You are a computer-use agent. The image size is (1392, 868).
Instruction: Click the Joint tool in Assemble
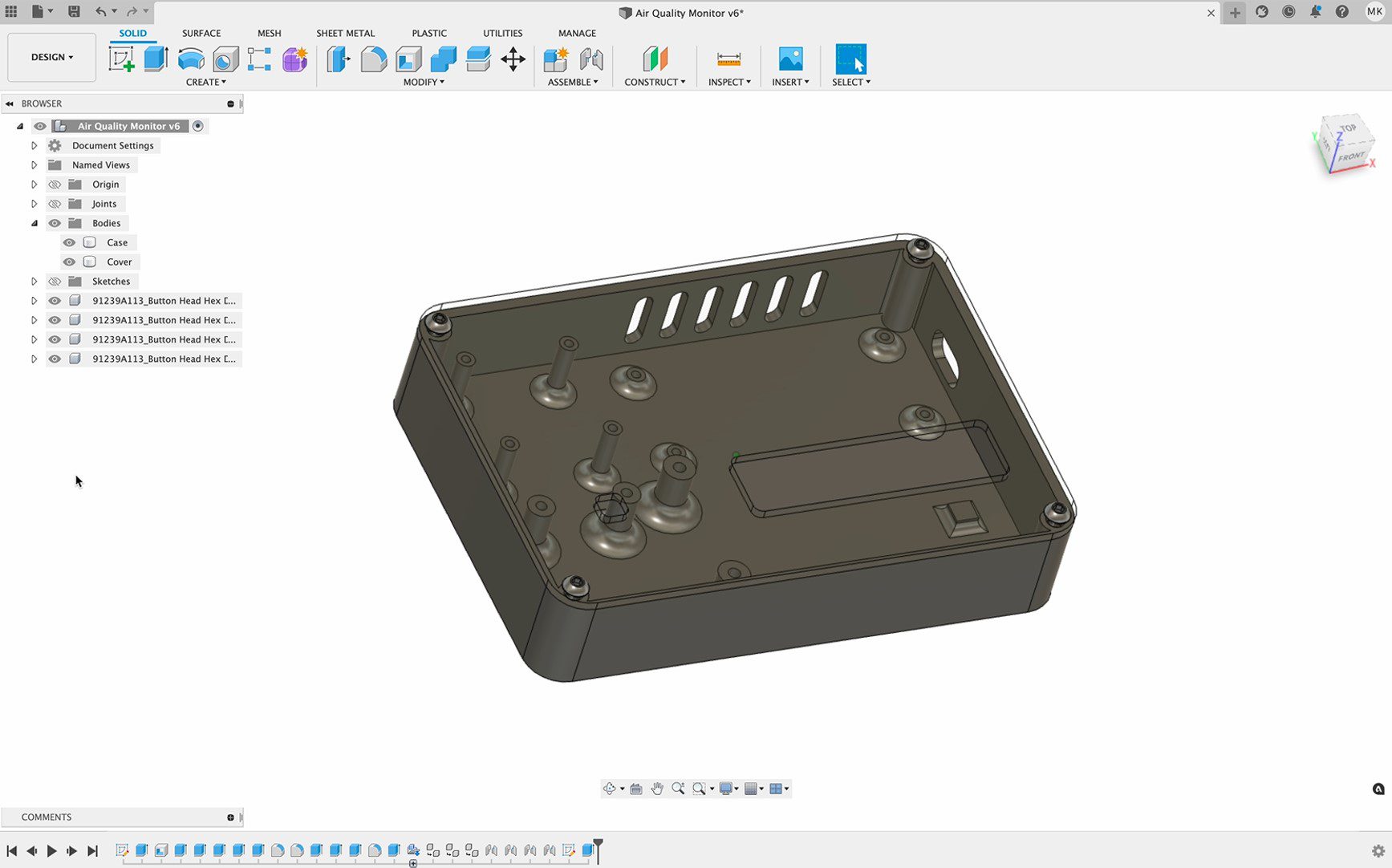591,59
